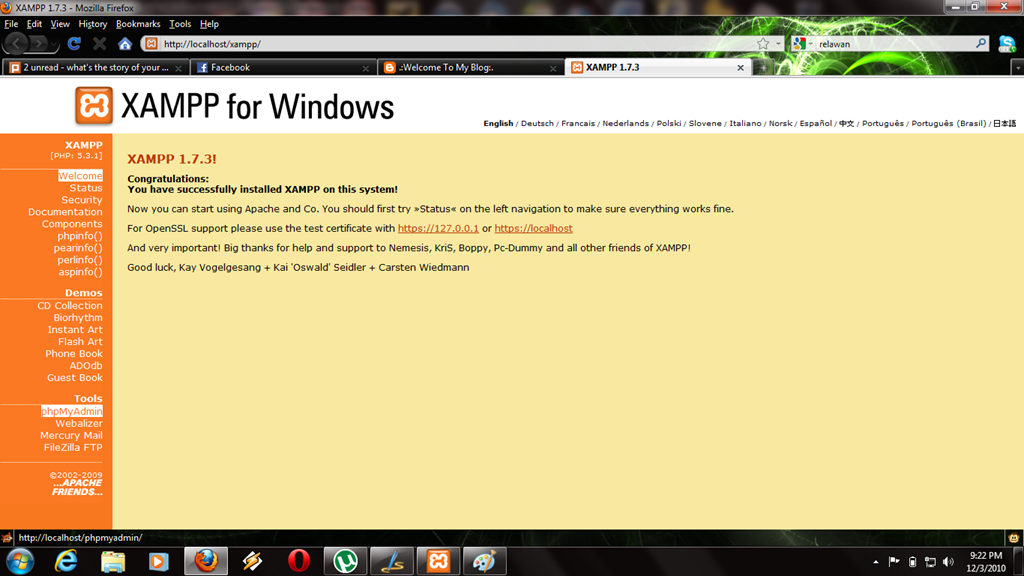The image size is (1024, 576).
Task: Open the History menu
Action: [x=92, y=24]
